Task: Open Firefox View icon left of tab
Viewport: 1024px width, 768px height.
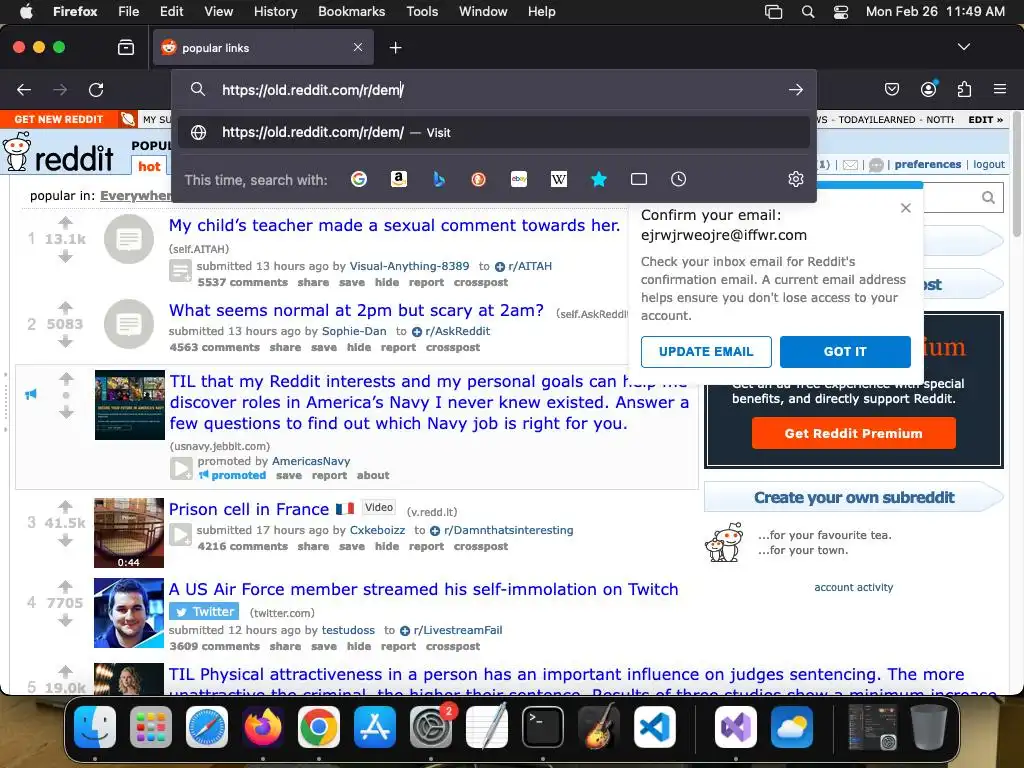Action: coord(126,48)
